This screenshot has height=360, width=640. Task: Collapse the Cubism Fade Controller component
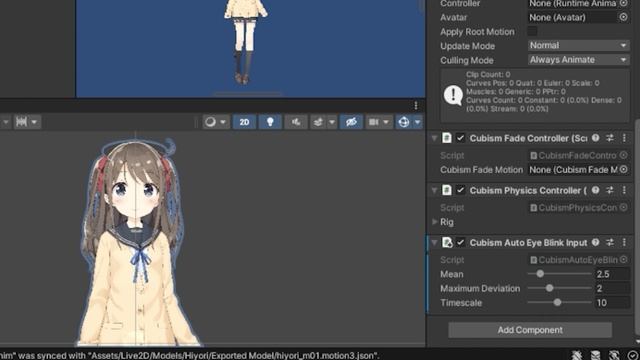click(x=434, y=138)
